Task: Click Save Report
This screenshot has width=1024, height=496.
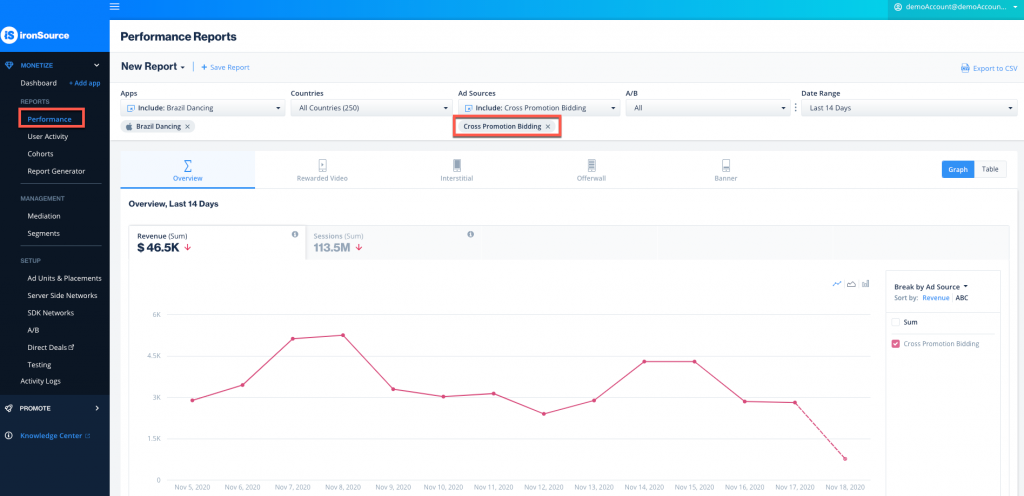Action: (225, 67)
